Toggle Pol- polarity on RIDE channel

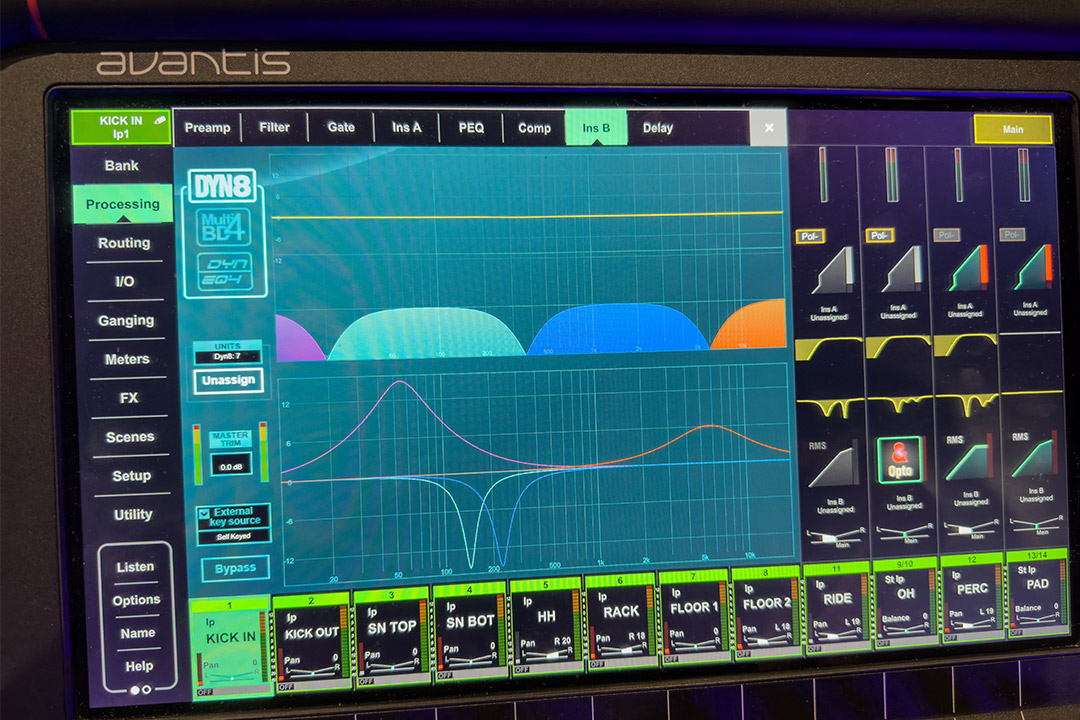(x=810, y=236)
